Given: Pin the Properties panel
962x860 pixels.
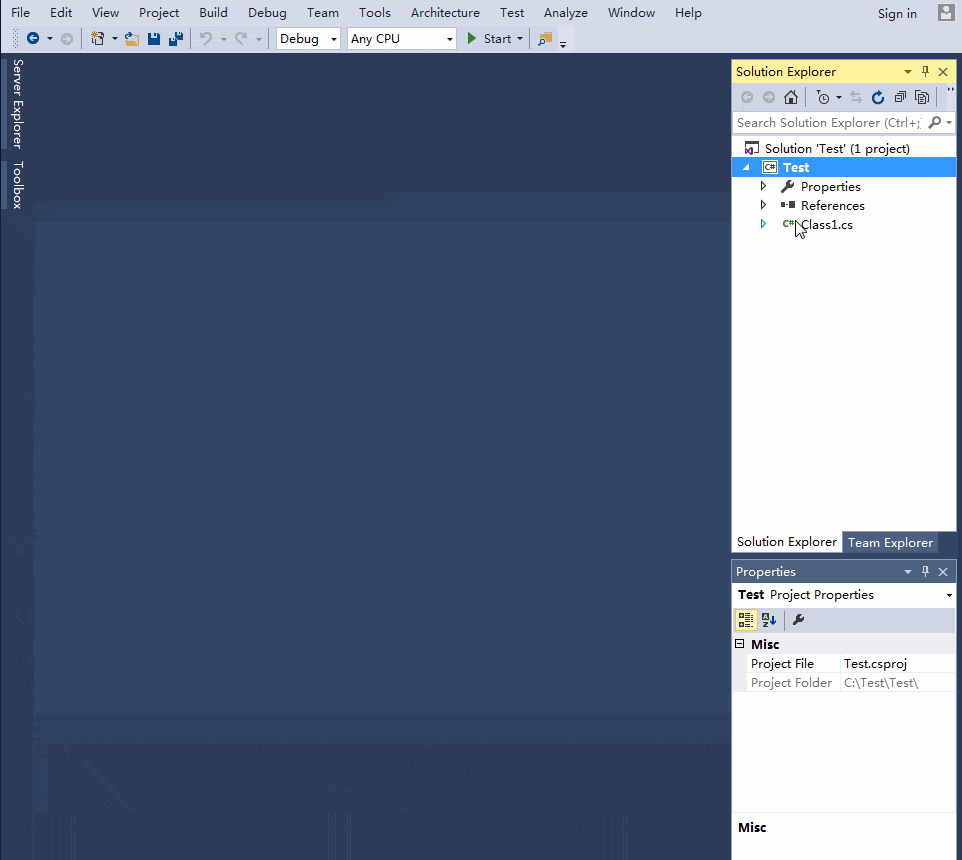Looking at the screenshot, I should coord(925,572).
